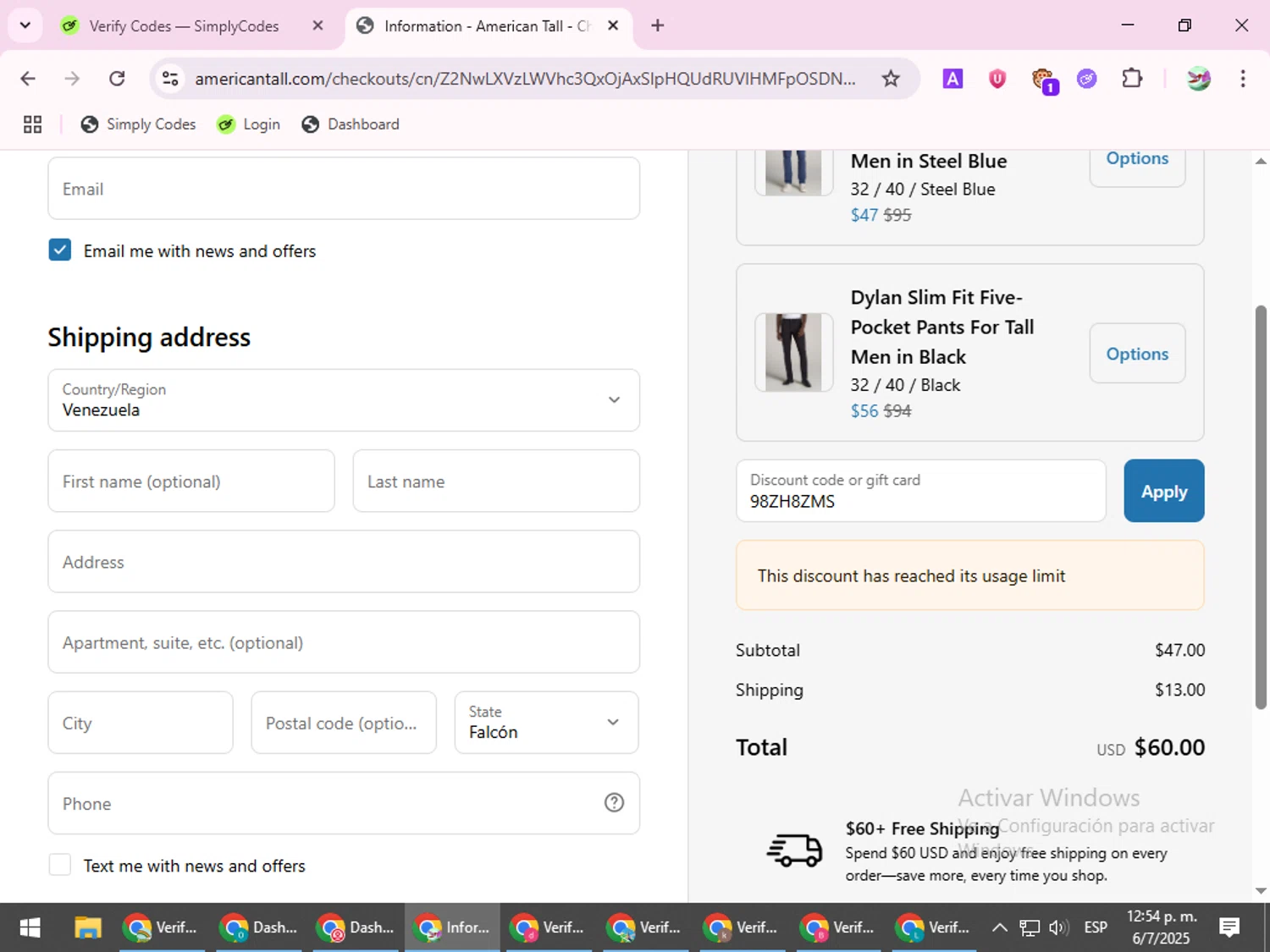Click the Apartment, suite field
The image size is (1270, 952).
click(x=344, y=642)
